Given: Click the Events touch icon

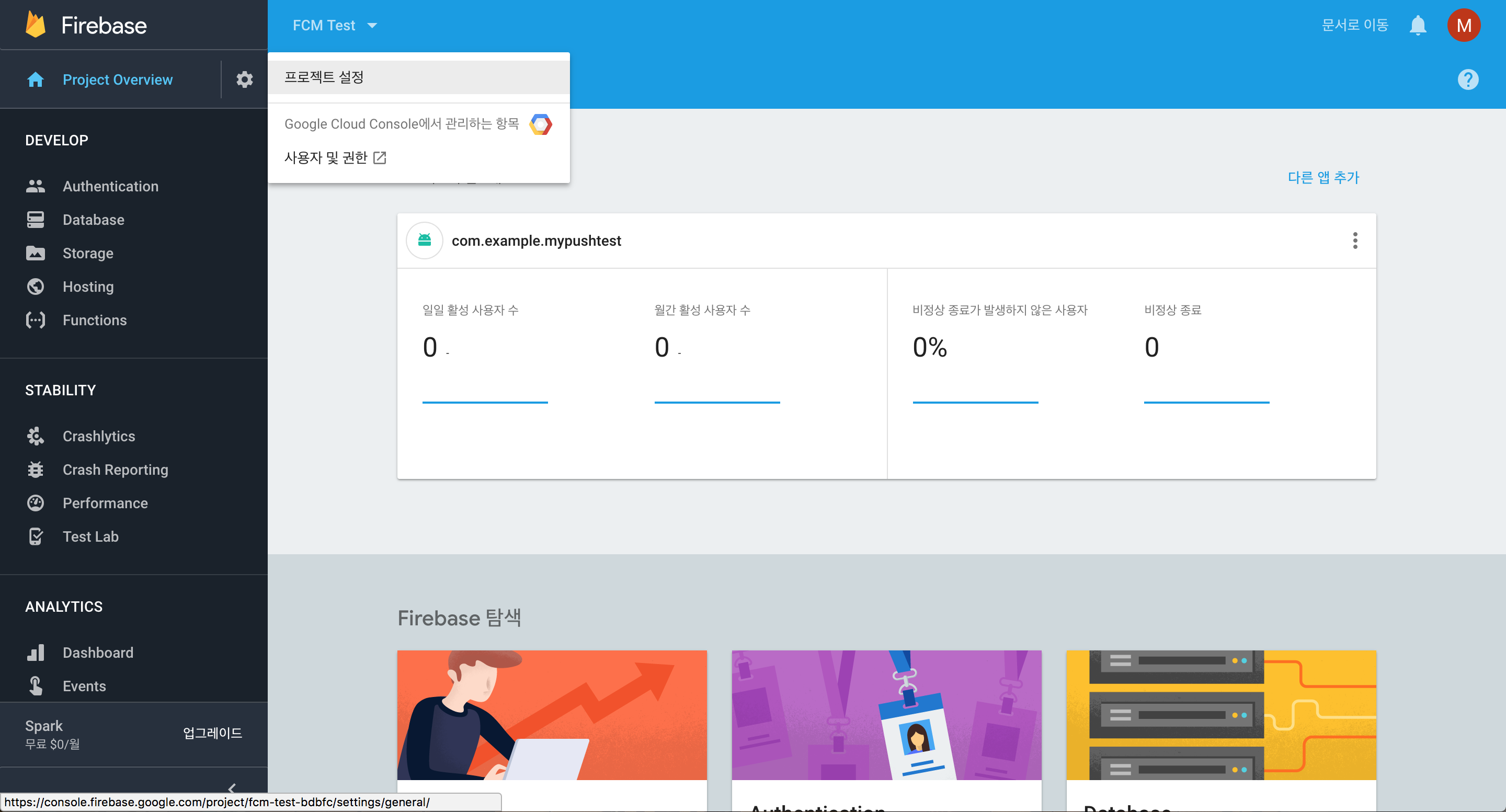Looking at the screenshot, I should [x=36, y=687].
